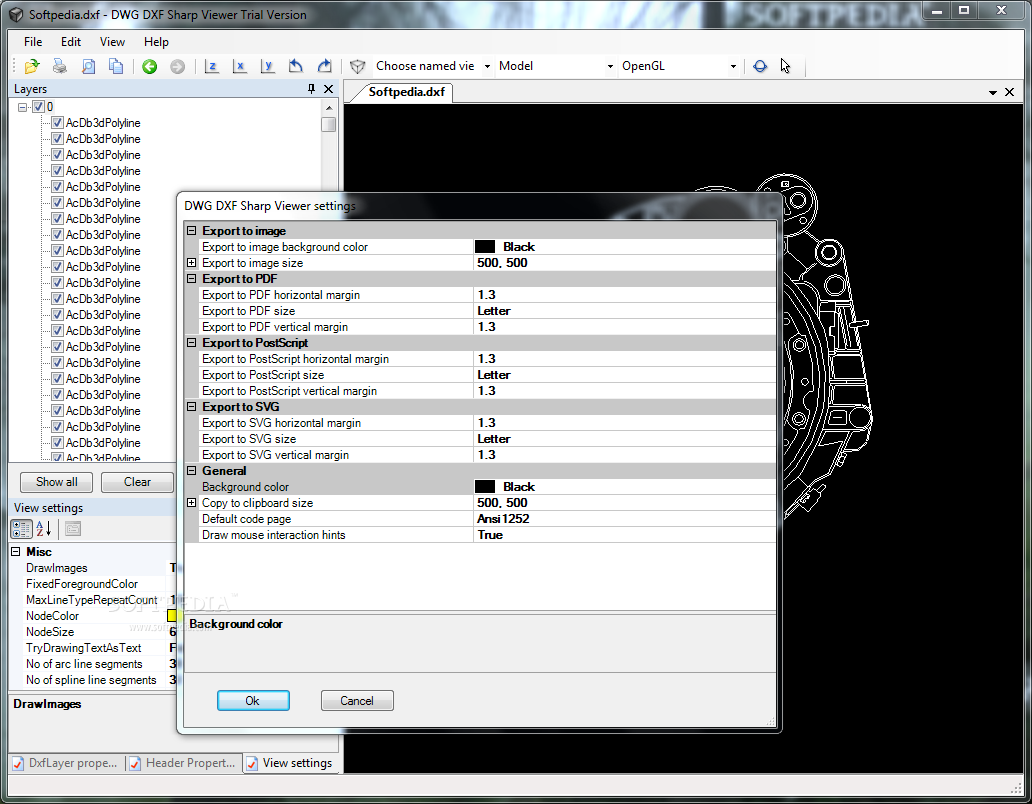Collapse the layer 0 tree node

pyautogui.click(x=23, y=107)
